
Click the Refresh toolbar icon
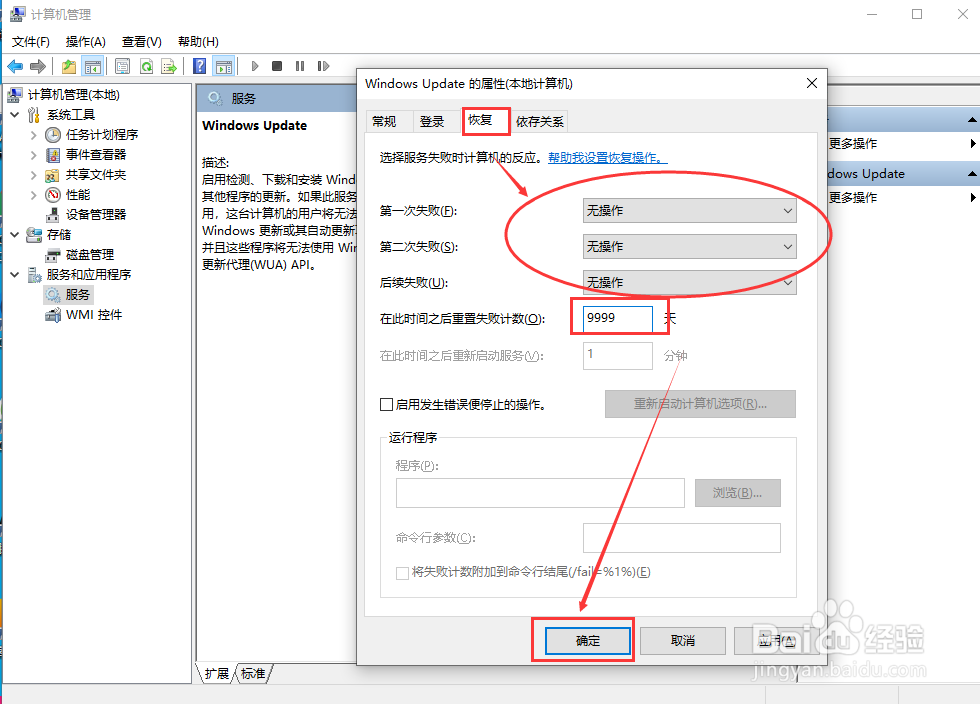coord(146,66)
